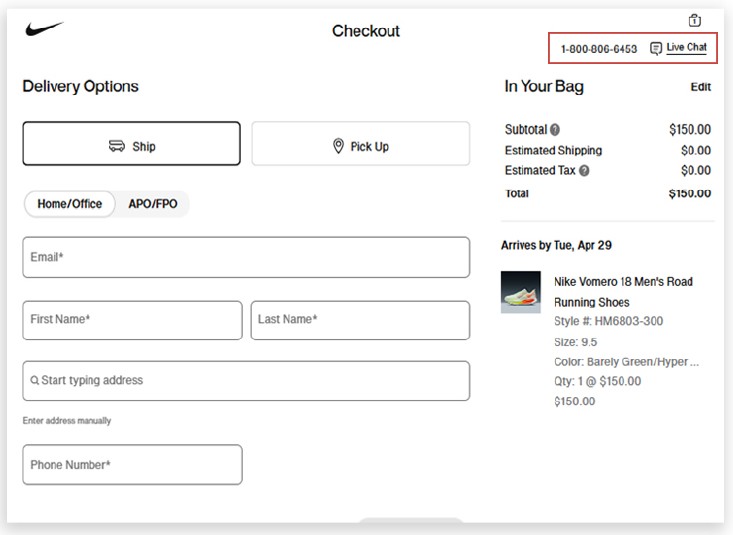The height and width of the screenshot is (535, 733).
Task: Click the search magnifier in address field
Action: click(x=35, y=380)
